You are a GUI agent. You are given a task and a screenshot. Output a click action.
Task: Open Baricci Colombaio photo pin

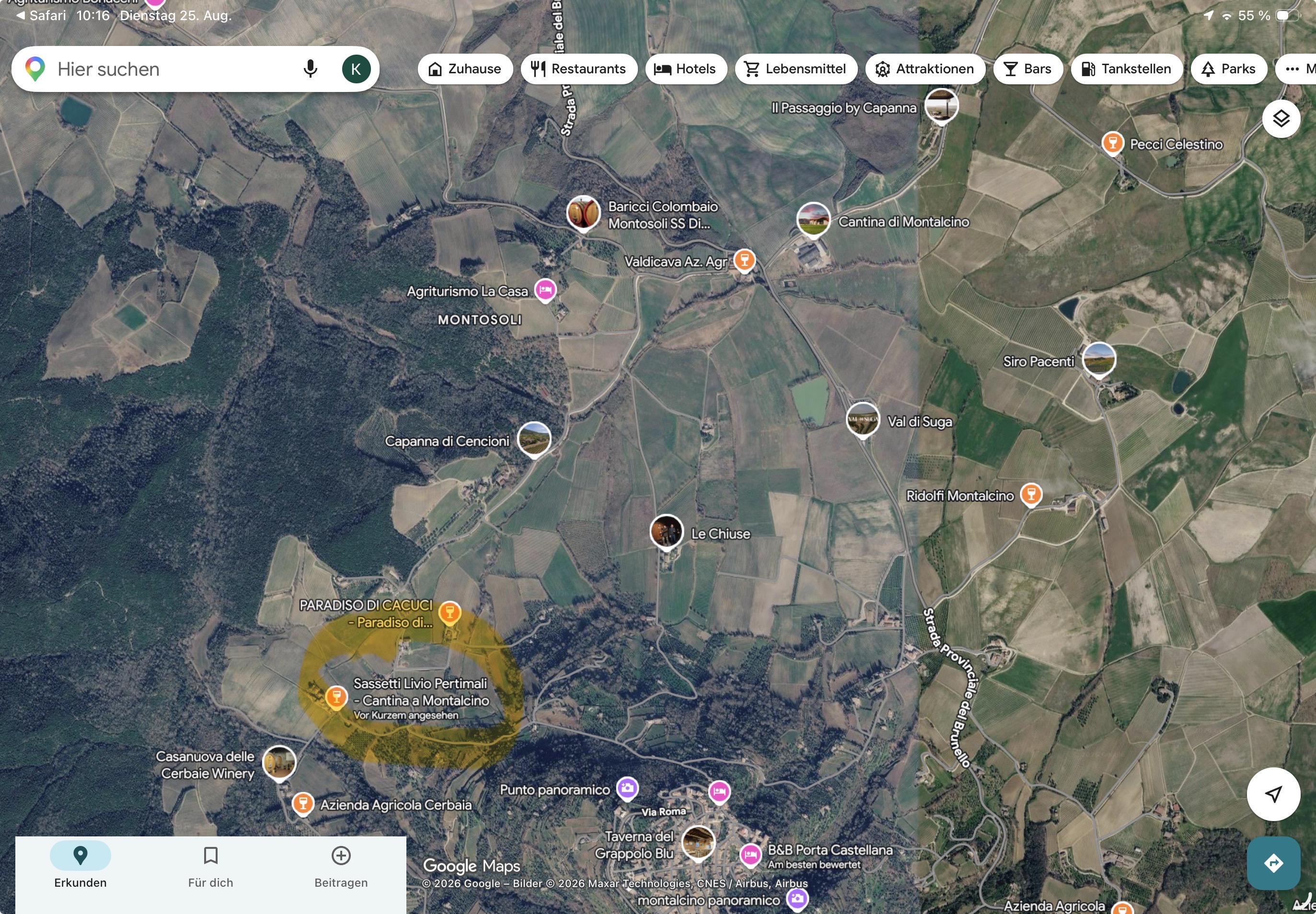tap(583, 213)
